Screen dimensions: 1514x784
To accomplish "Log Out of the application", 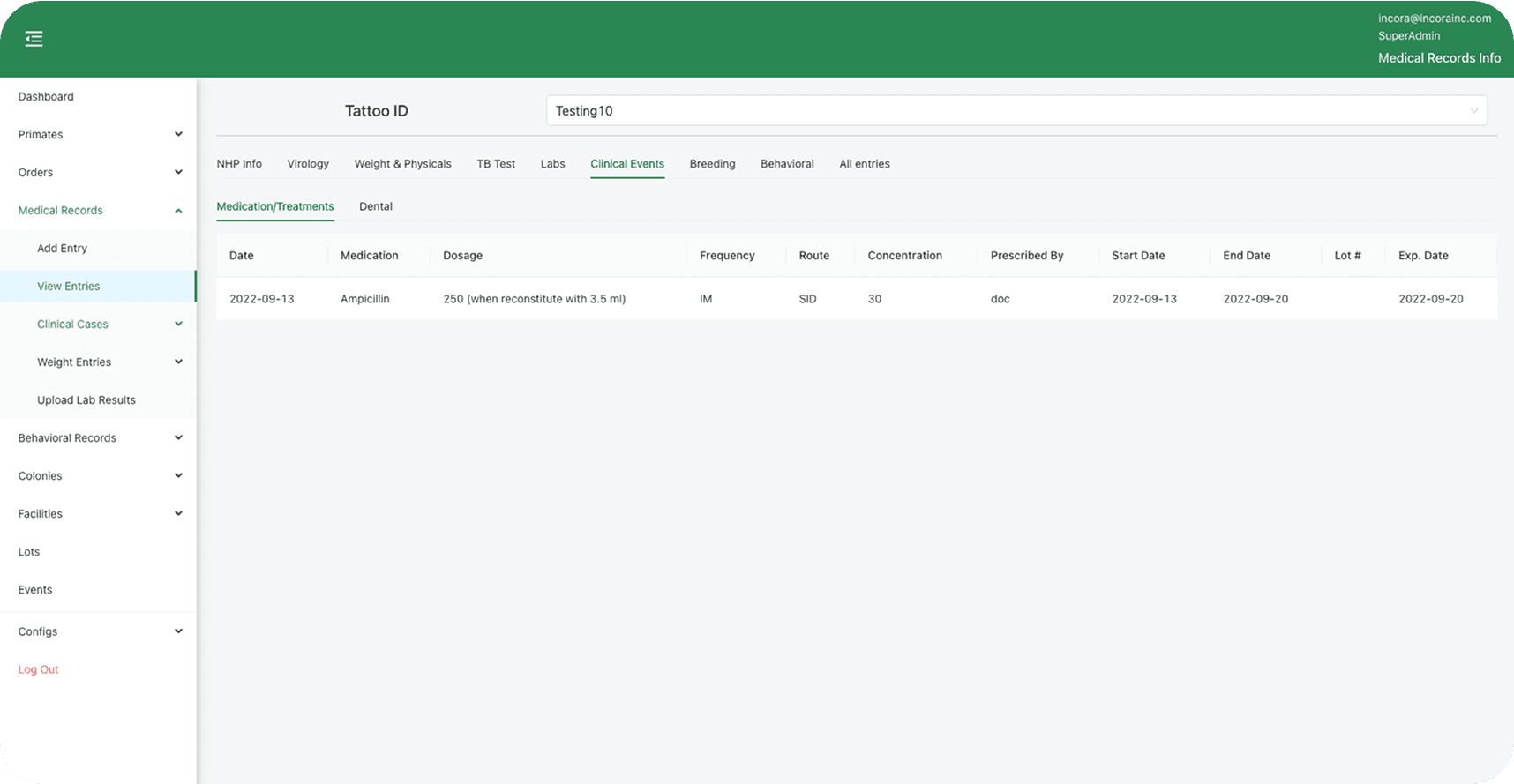I will [38, 669].
